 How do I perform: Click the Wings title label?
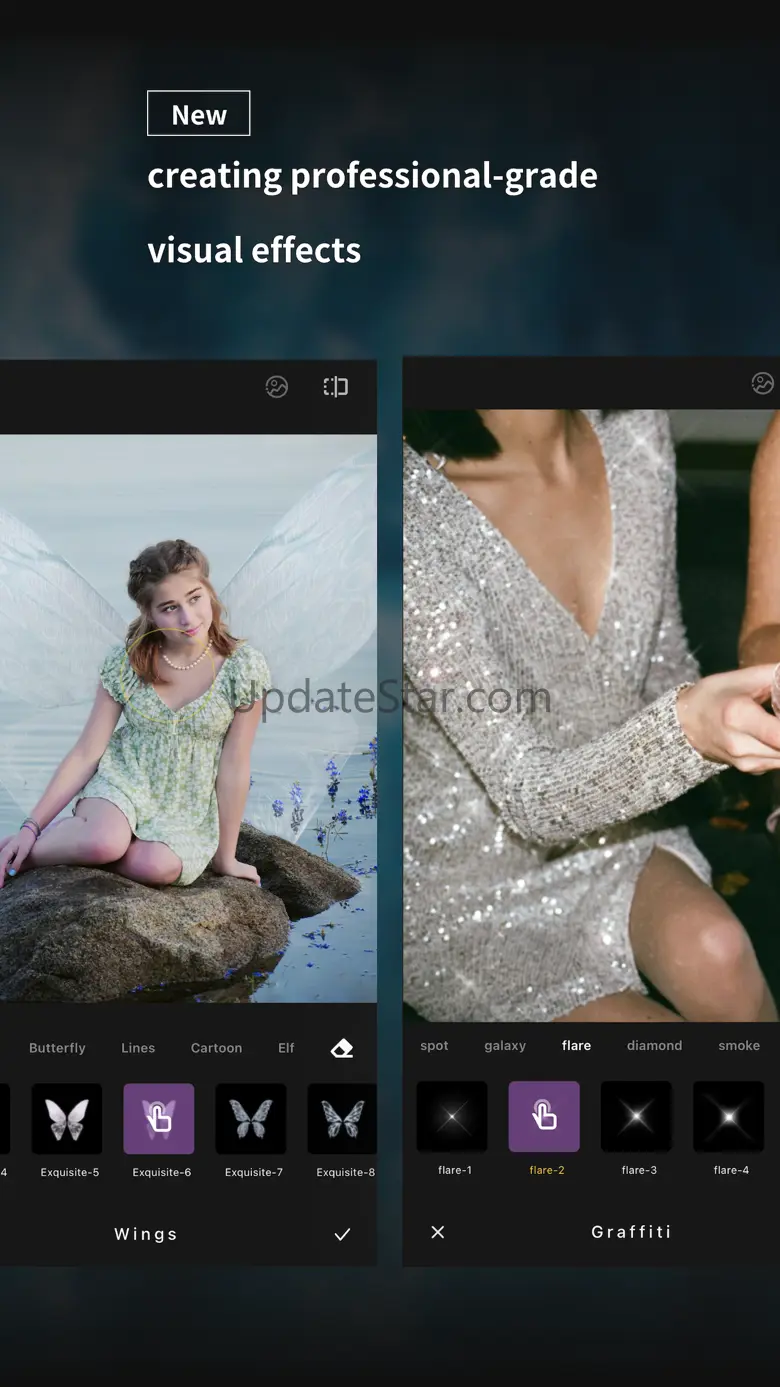[146, 1234]
